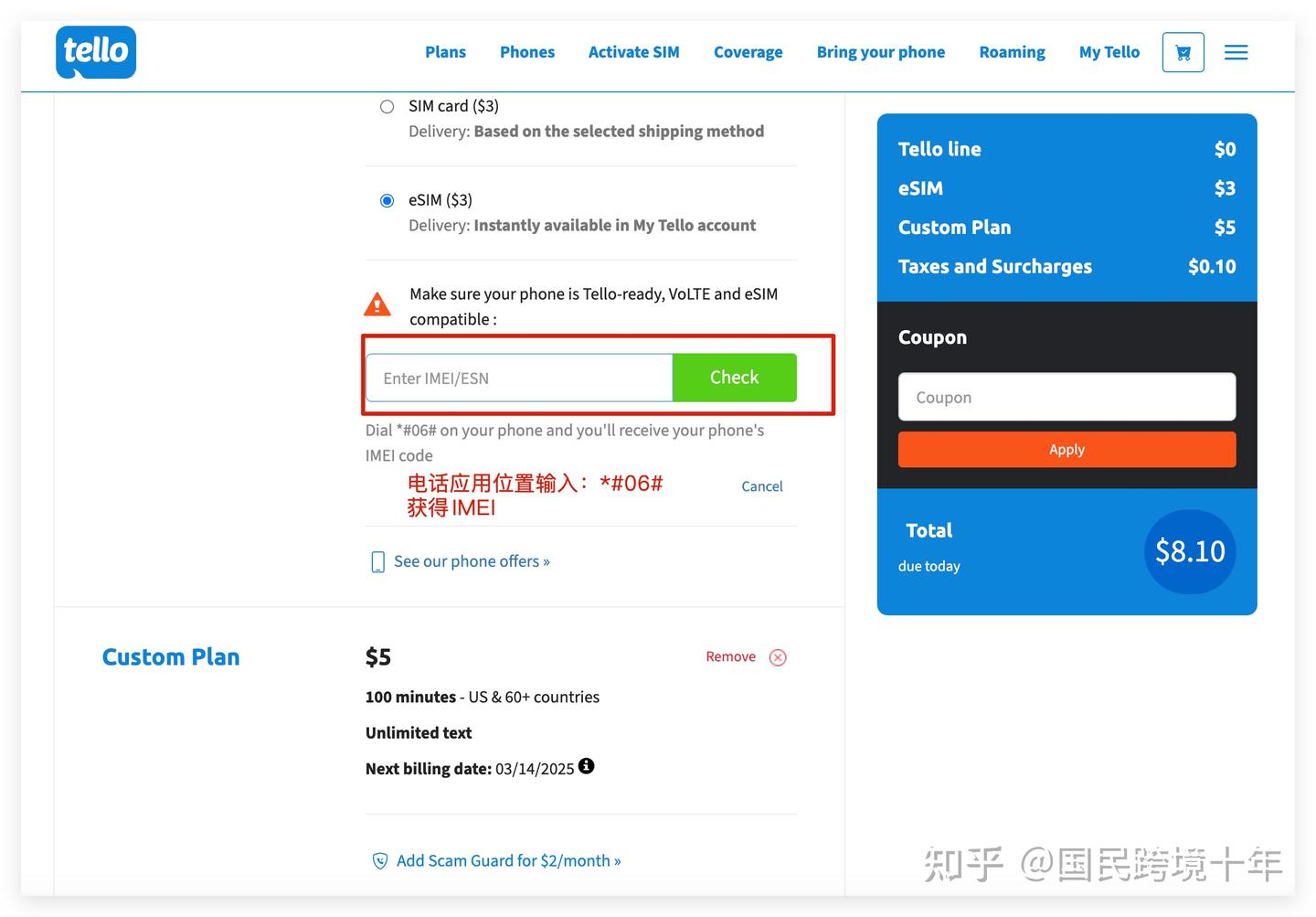Image resolution: width=1316 pixels, height=917 pixels.
Task: Click the Dial *#06# instruction text
Action: [565, 443]
